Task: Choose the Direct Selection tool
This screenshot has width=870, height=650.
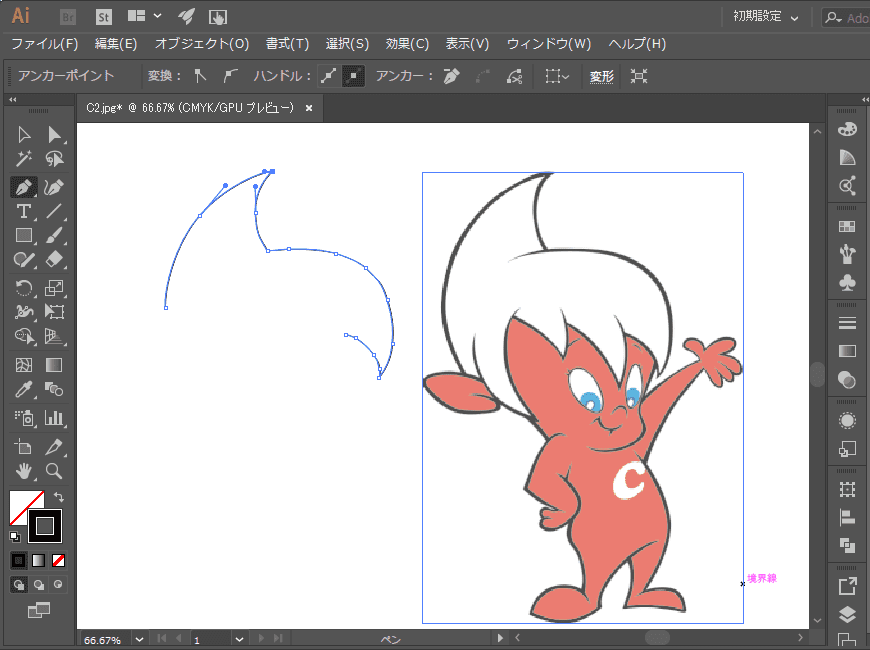Action: [x=54, y=134]
